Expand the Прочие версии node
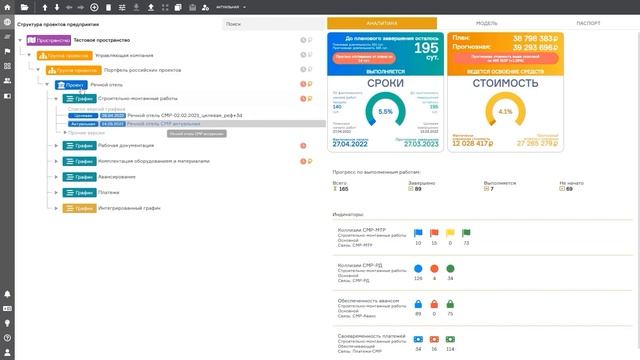This screenshot has width=640, height=360. click(65, 133)
